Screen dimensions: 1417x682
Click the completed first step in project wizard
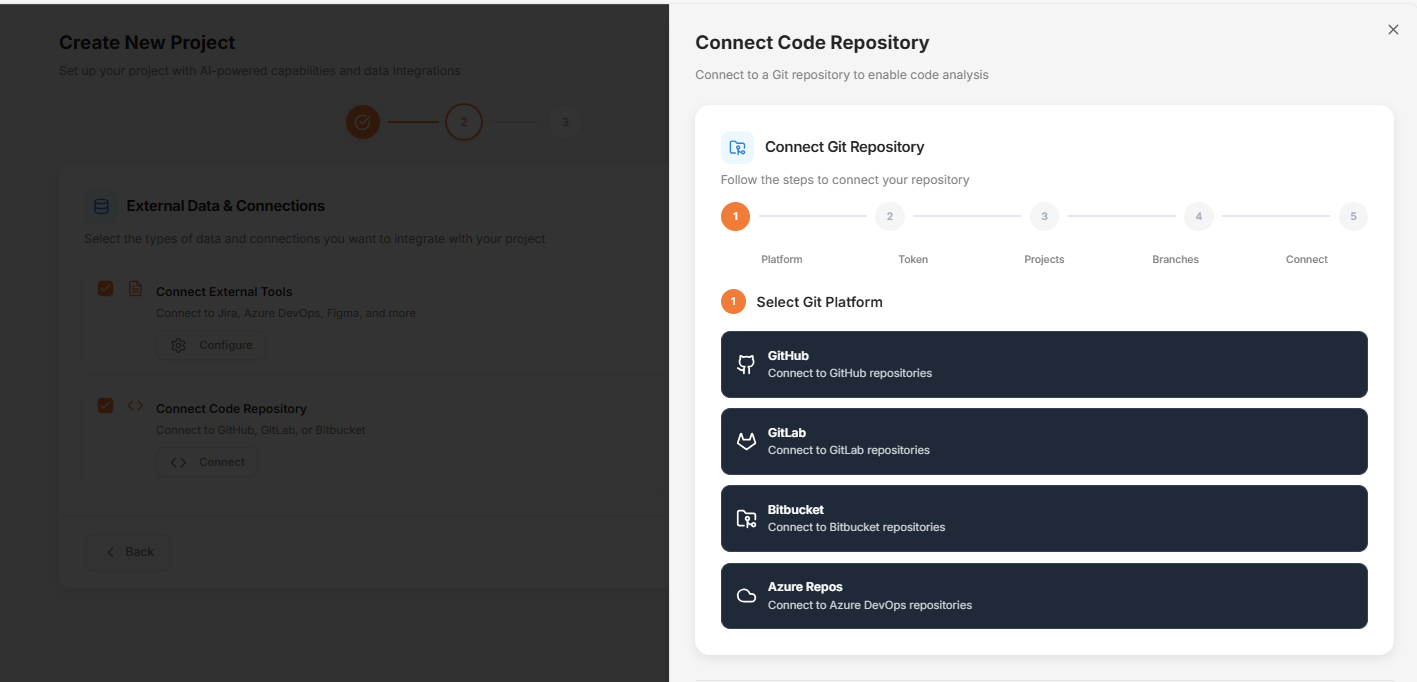(363, 122)
